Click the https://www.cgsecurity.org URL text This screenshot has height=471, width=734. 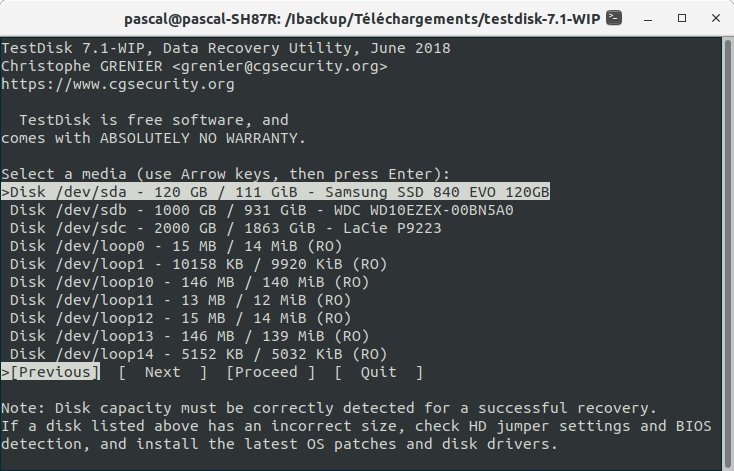pyautogui.click(x=117, y=84)
